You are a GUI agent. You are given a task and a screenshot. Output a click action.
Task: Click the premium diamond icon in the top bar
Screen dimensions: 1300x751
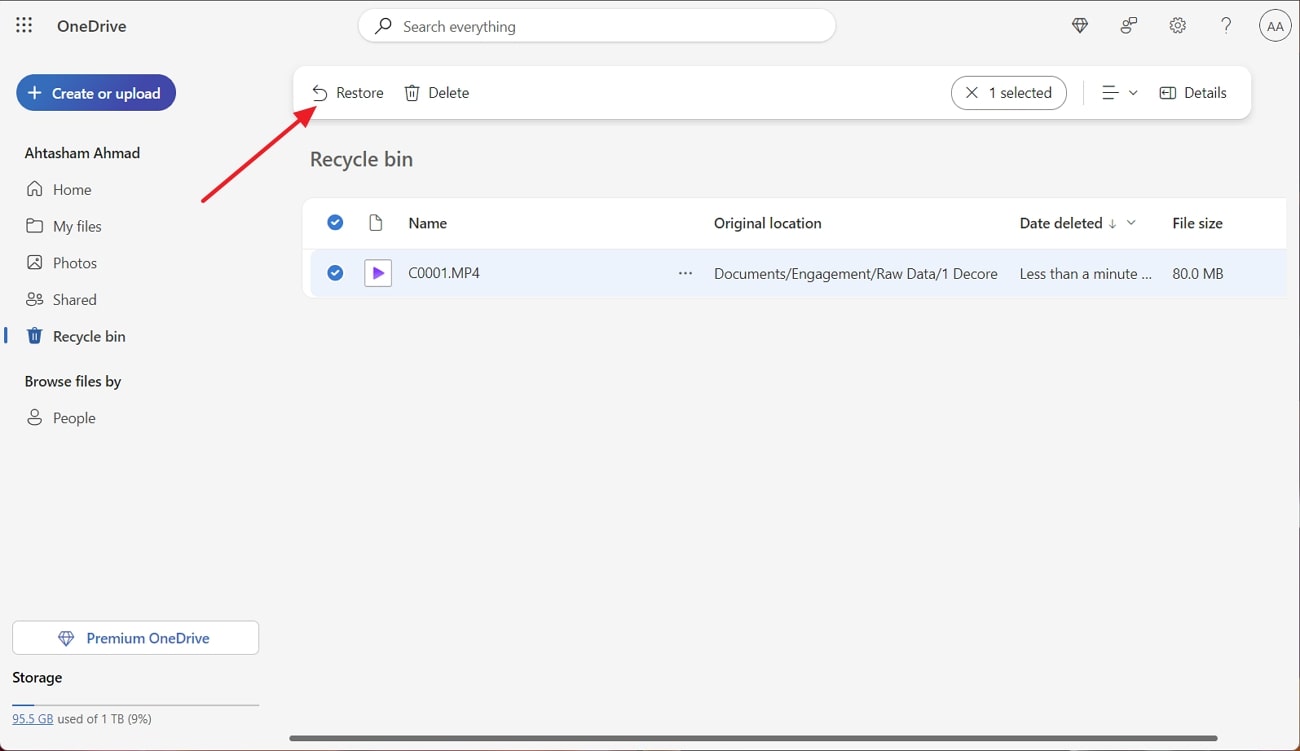(x=1079, y=25)
